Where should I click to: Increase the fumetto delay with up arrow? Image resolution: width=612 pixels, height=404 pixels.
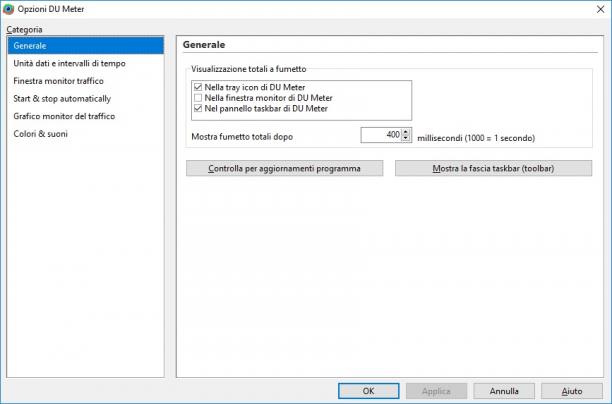tap(406, 132)
